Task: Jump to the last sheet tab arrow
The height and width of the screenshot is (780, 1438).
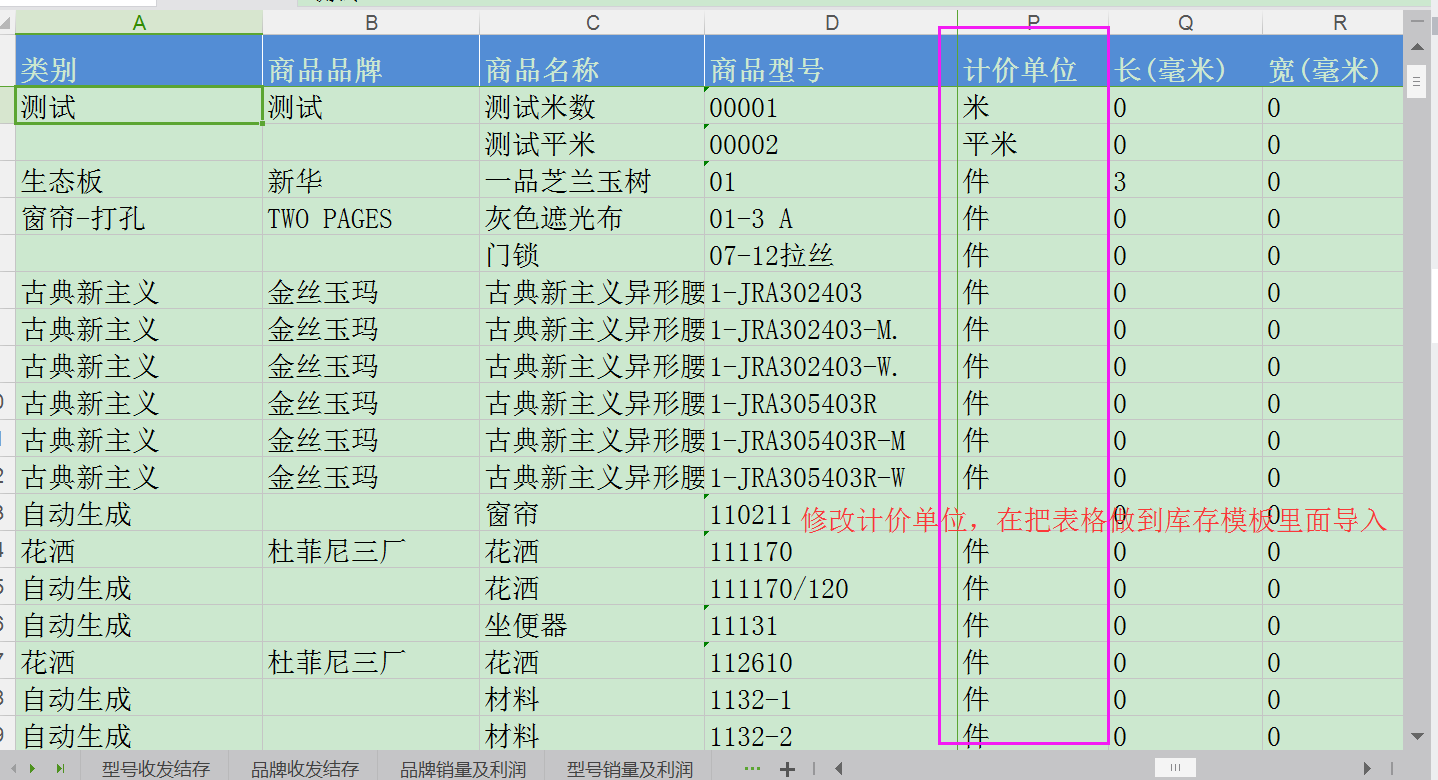Action: pyautogui.click(x=59, y=769)
